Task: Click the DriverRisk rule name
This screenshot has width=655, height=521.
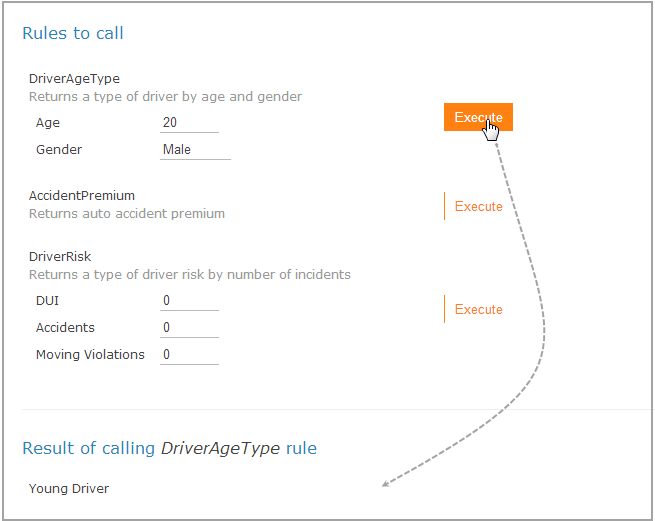Action: coord(60,256)
